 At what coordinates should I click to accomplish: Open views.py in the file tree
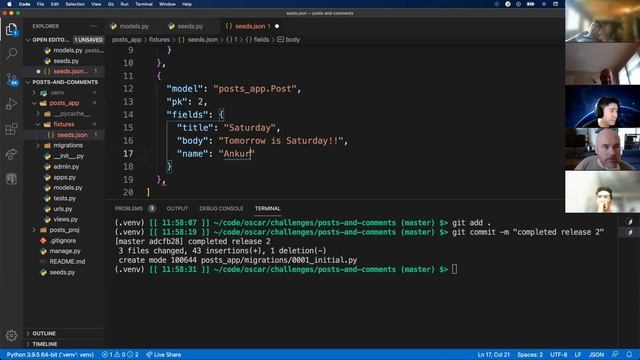click(64, 219)
